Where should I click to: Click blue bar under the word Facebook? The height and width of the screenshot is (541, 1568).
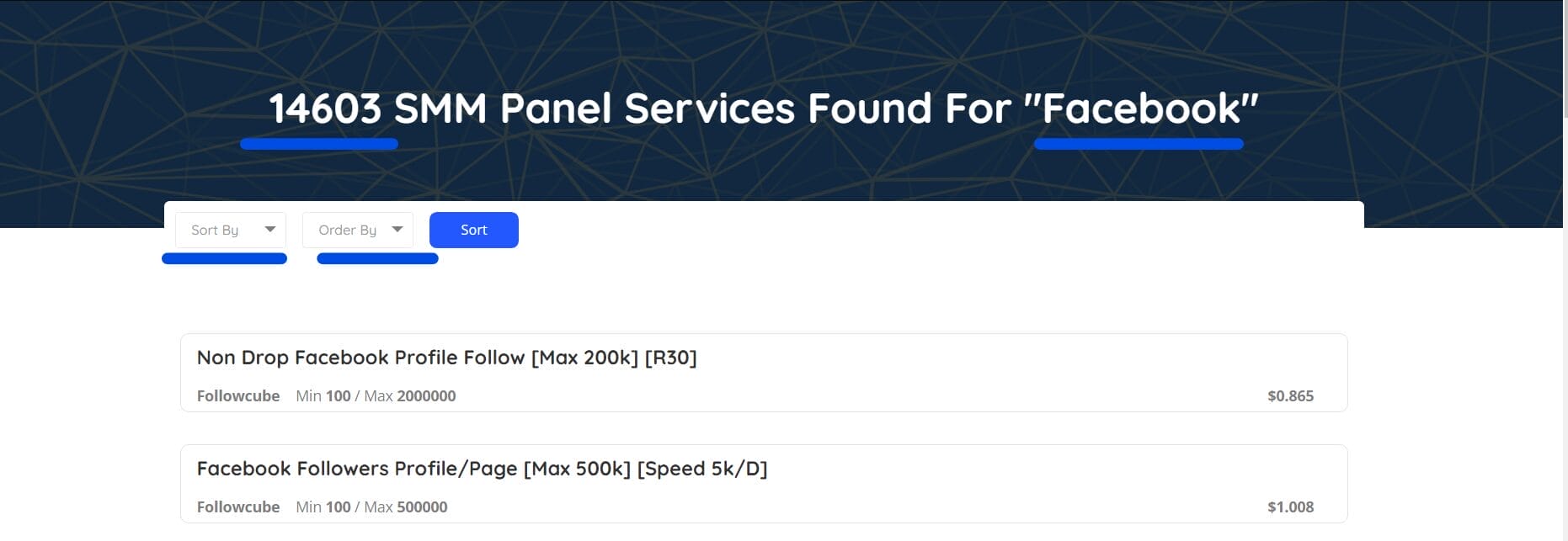click(1138, 144)
